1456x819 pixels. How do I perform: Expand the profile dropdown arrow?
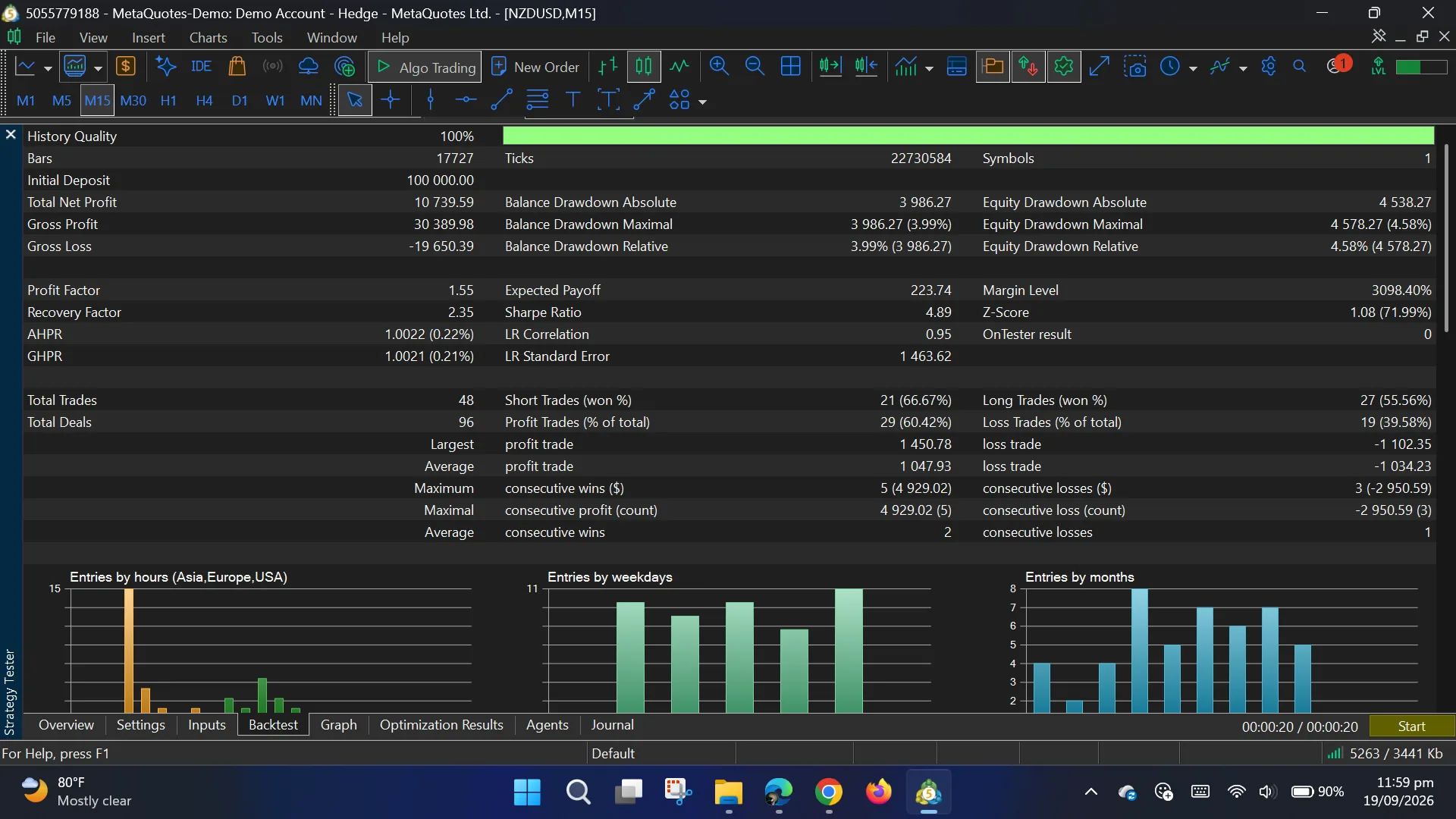click(x=98, y=68)
